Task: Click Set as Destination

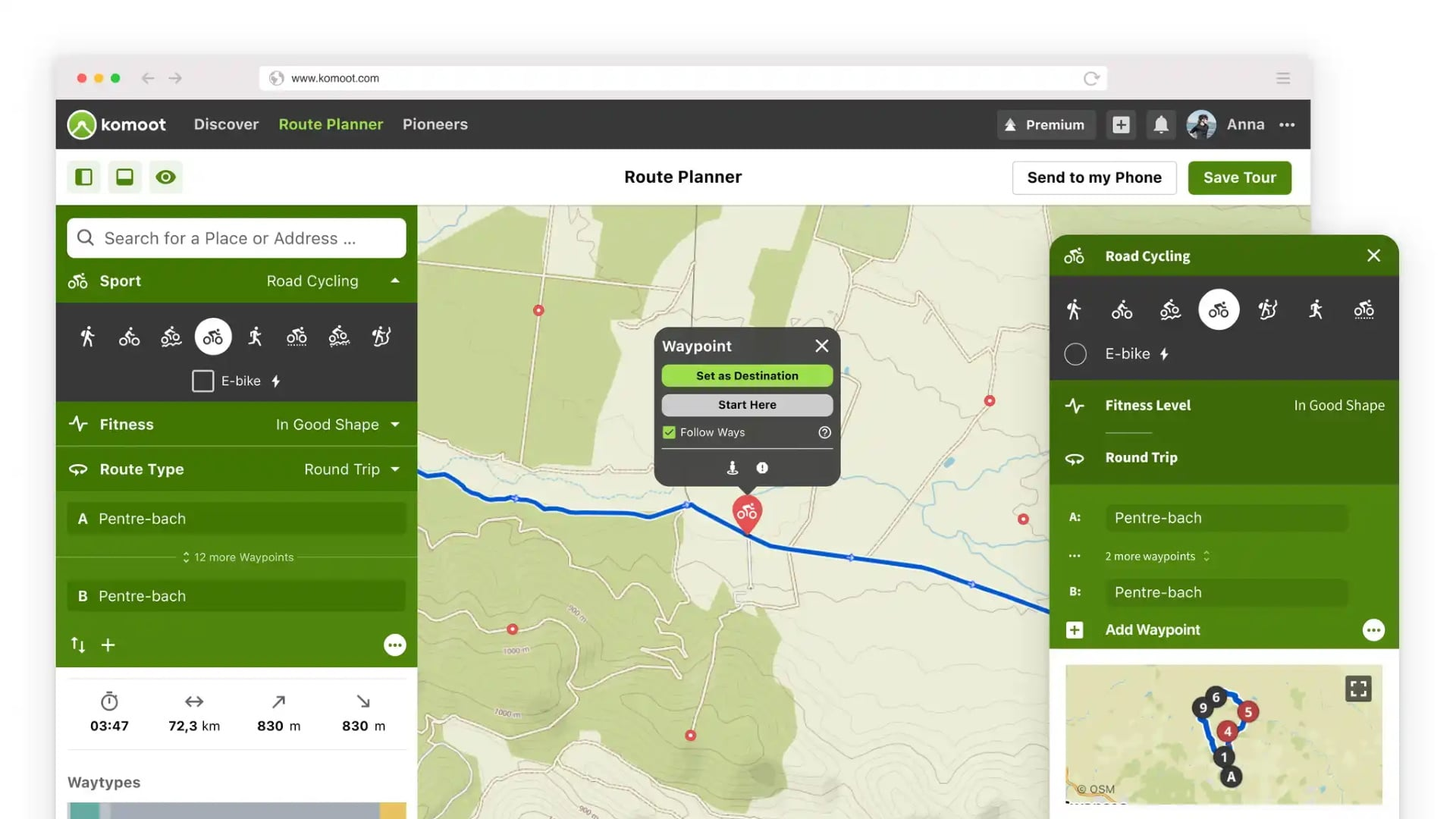Action: (747, 376)
